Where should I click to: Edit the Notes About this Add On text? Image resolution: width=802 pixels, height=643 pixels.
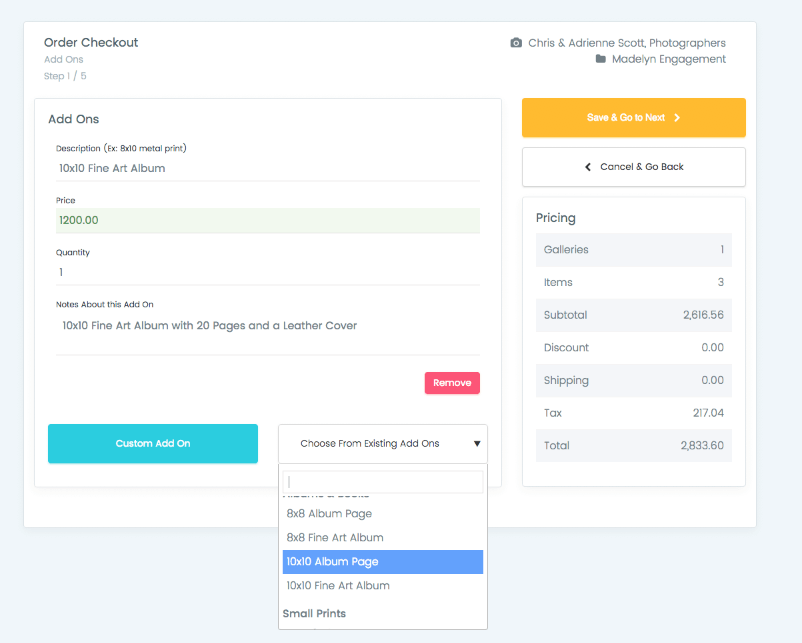[x=267, y=326]
